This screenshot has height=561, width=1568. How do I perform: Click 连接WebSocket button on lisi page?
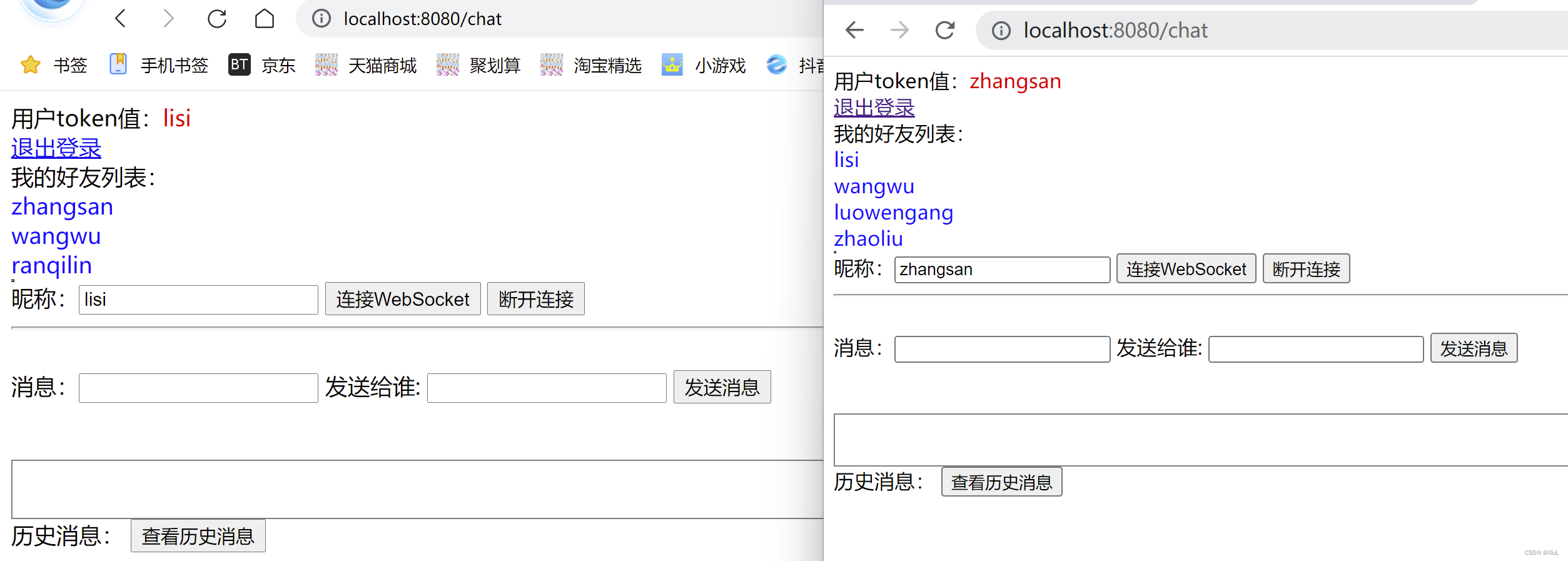(403, 299)
